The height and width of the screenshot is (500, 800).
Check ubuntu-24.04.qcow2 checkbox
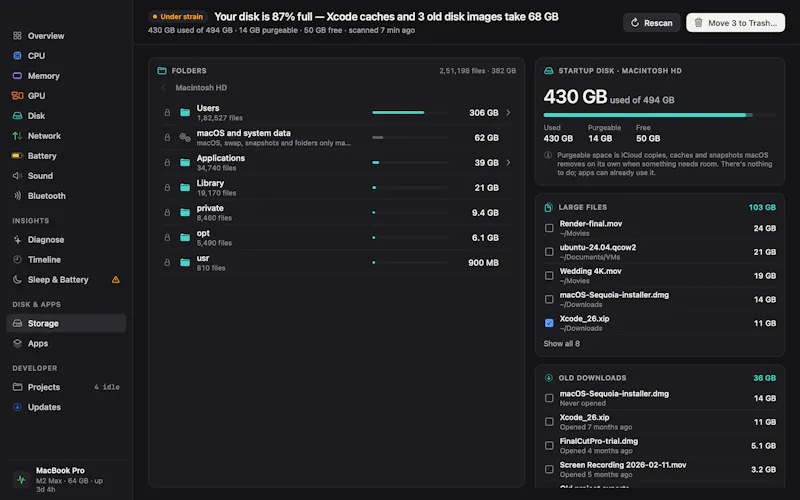[x=549, y=252]
